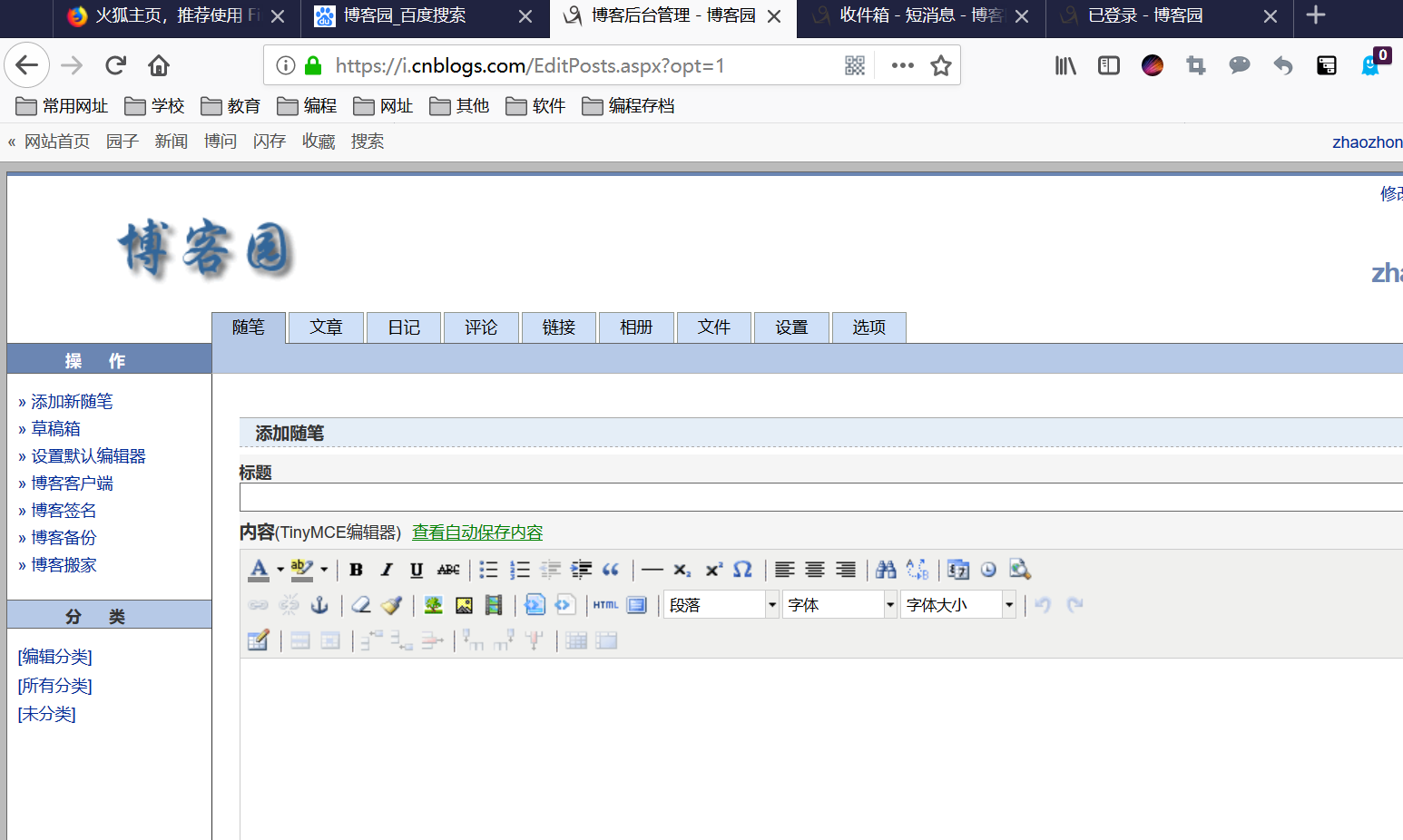
Task: Switch to 随笔 tab
Action: pos(249,327)
